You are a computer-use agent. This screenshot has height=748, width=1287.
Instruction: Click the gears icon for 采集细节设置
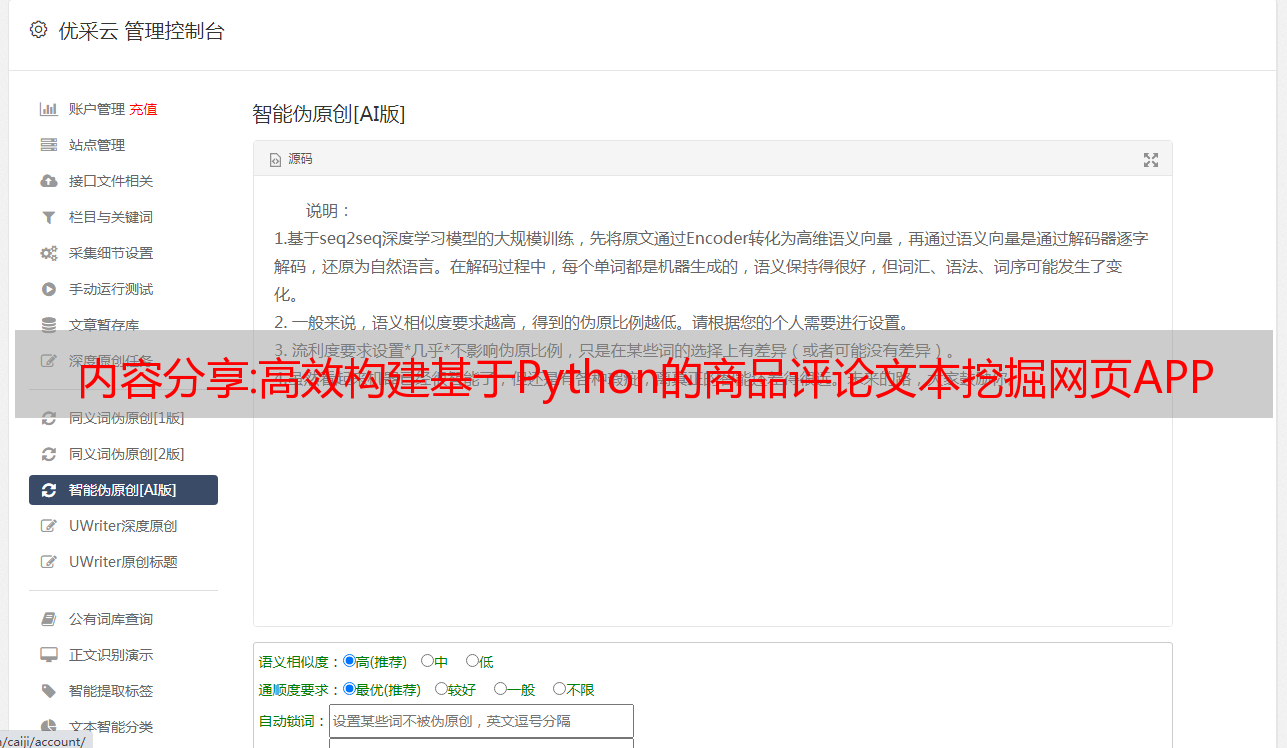[48, 253]
